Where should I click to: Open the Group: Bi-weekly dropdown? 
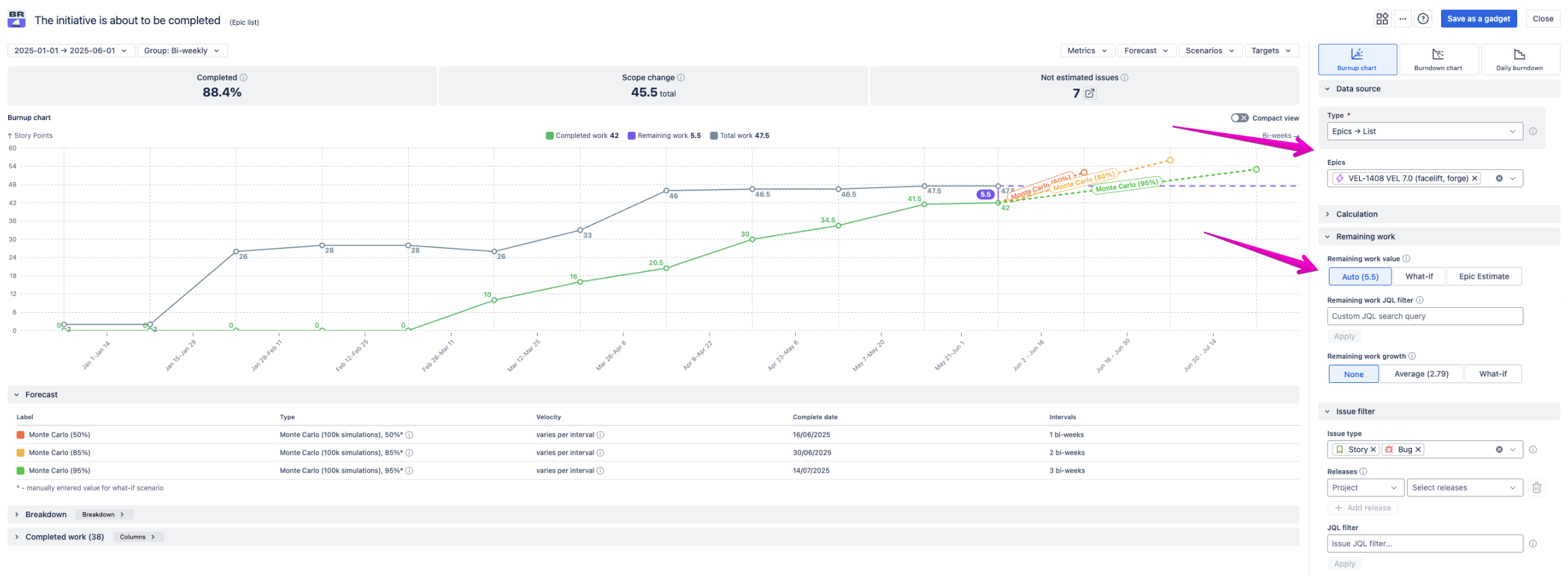pyautogui.click(x=181, y=51)
